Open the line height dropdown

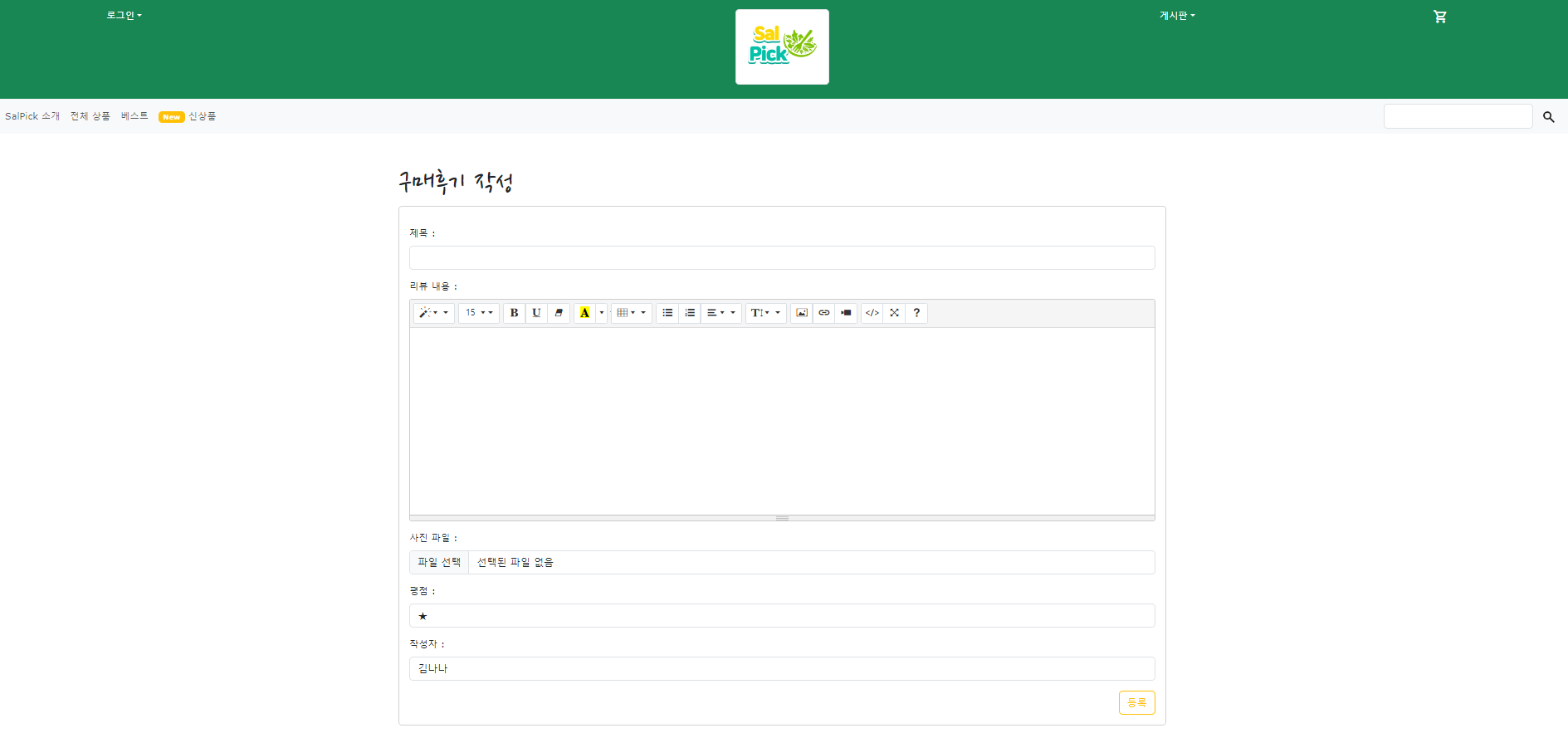point(765,313)
